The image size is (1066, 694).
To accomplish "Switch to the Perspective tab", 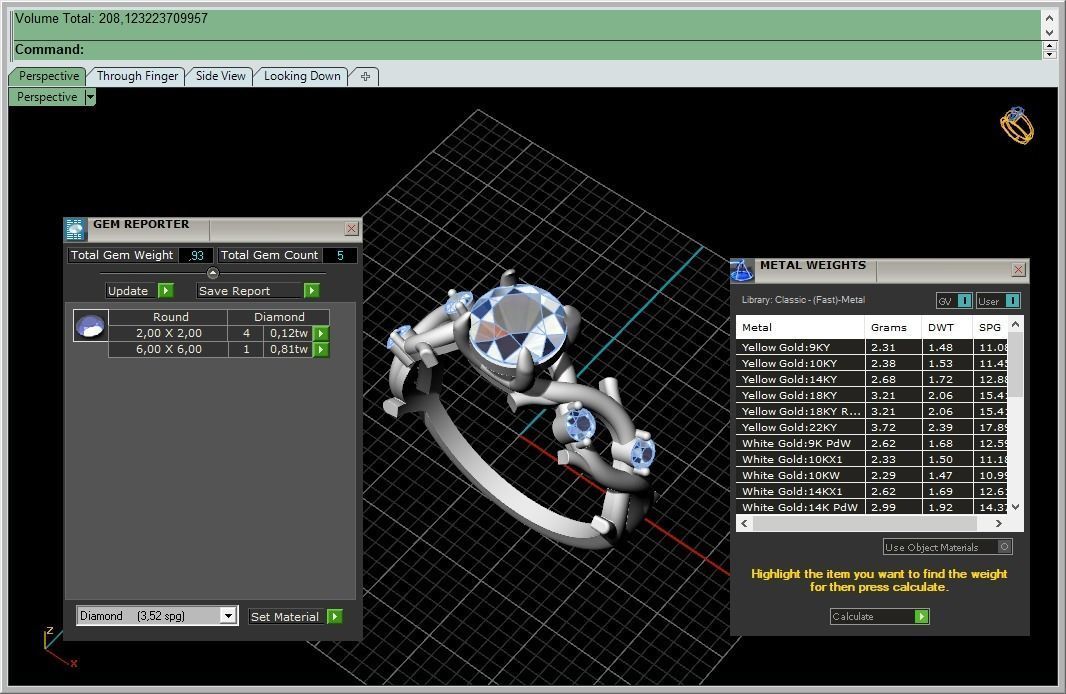I will [48, 76].
